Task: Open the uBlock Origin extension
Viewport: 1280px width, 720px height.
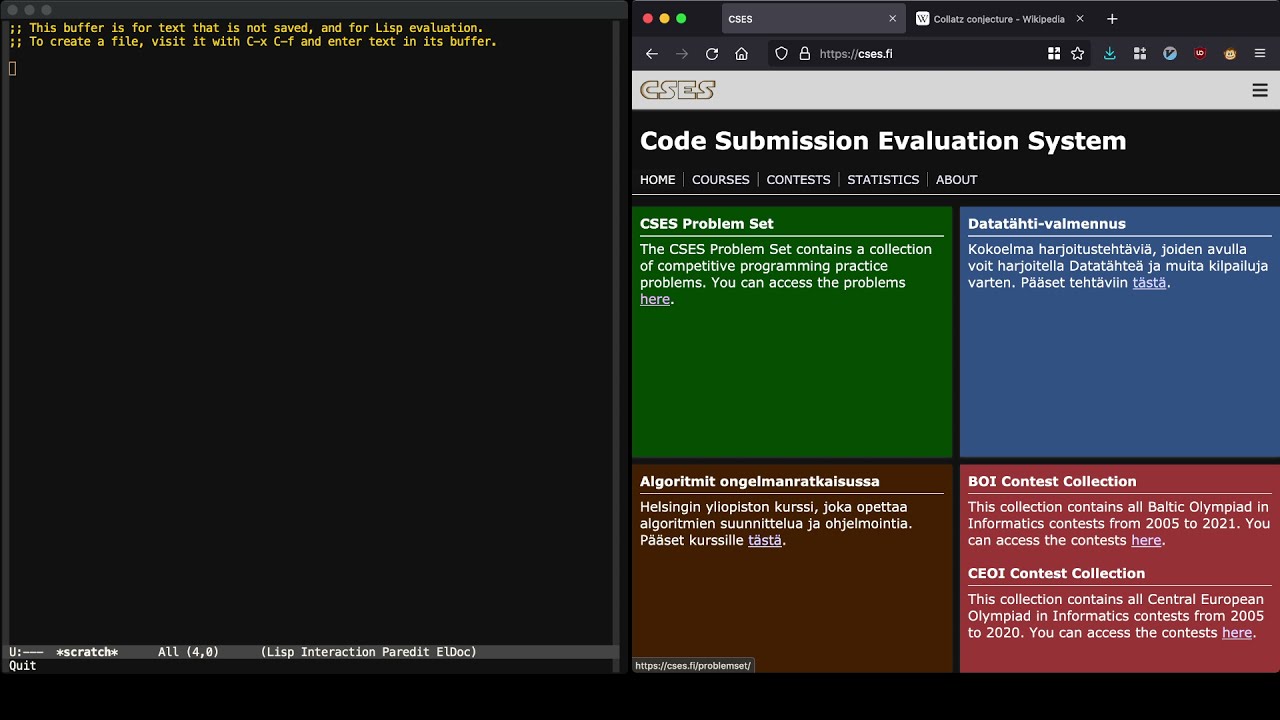Action: (1200, 54)
